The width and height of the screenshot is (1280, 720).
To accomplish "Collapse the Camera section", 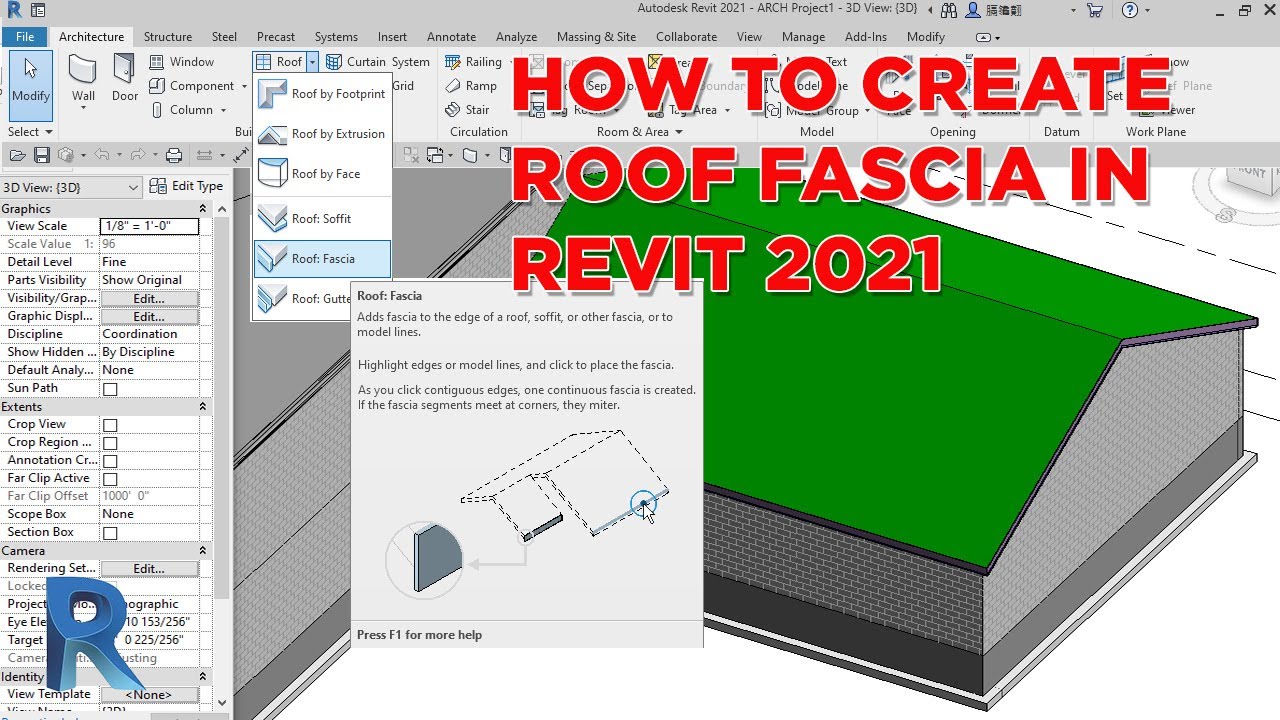I will point(202,551).
